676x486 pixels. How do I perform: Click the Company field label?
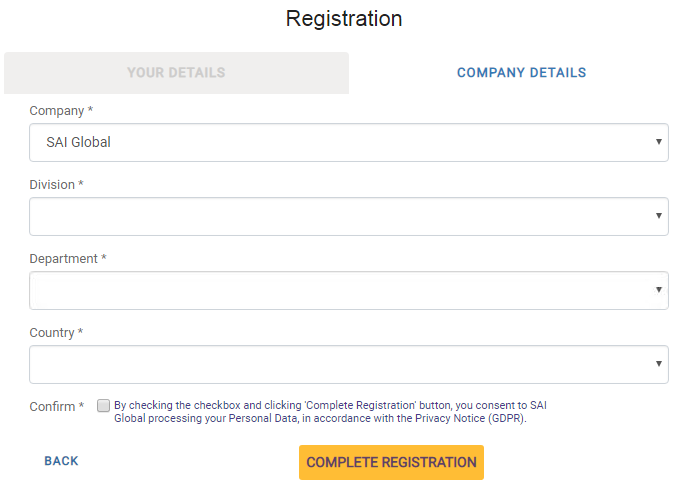[60, 111]
